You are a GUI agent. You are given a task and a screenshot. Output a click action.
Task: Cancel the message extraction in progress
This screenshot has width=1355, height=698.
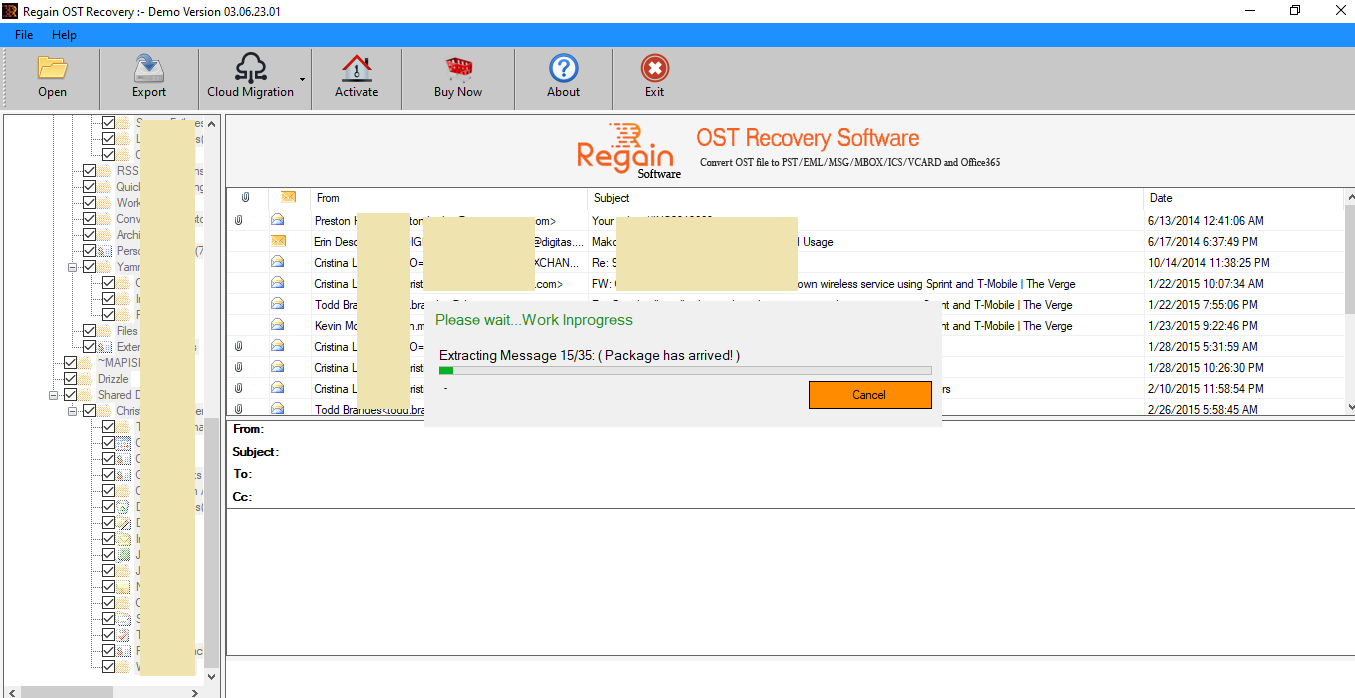pos(869,394)
